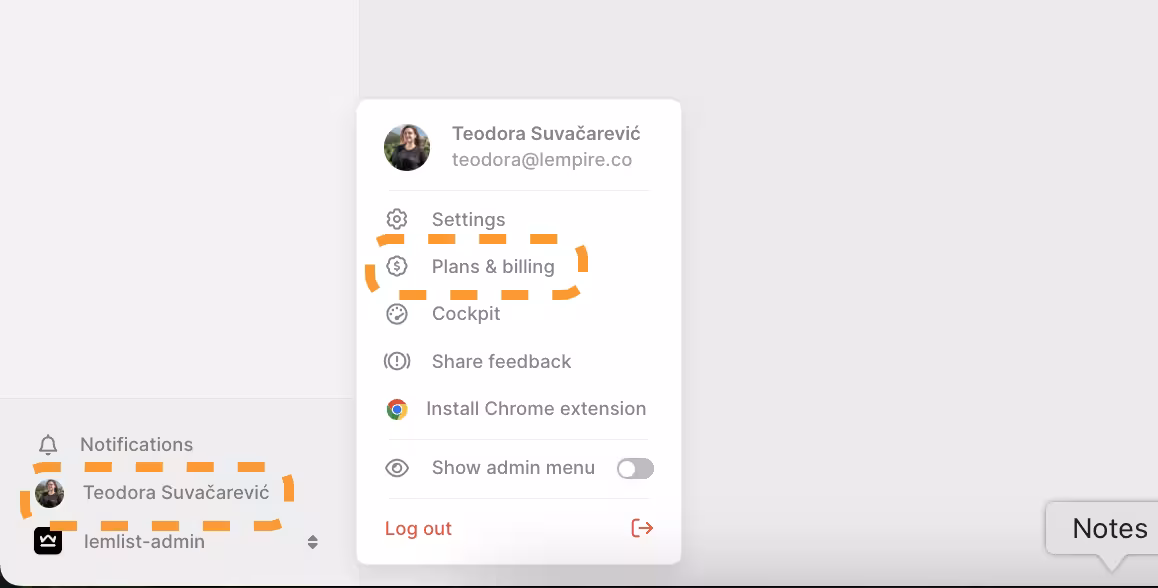Click the teodora@lempire.co email text

coord(542,160)
